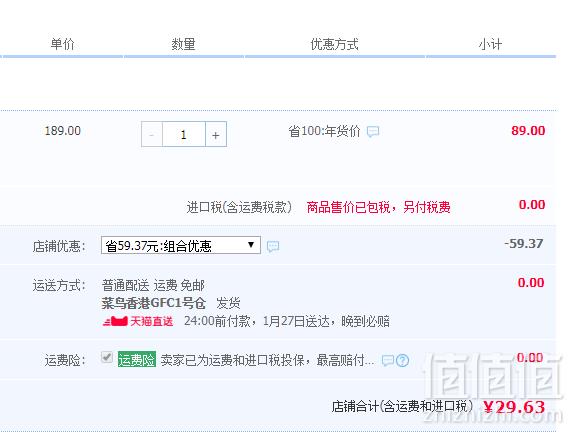572x432 pixels.
Task: Click the red 天猫直送 logo icon
Action: (115, 321)
